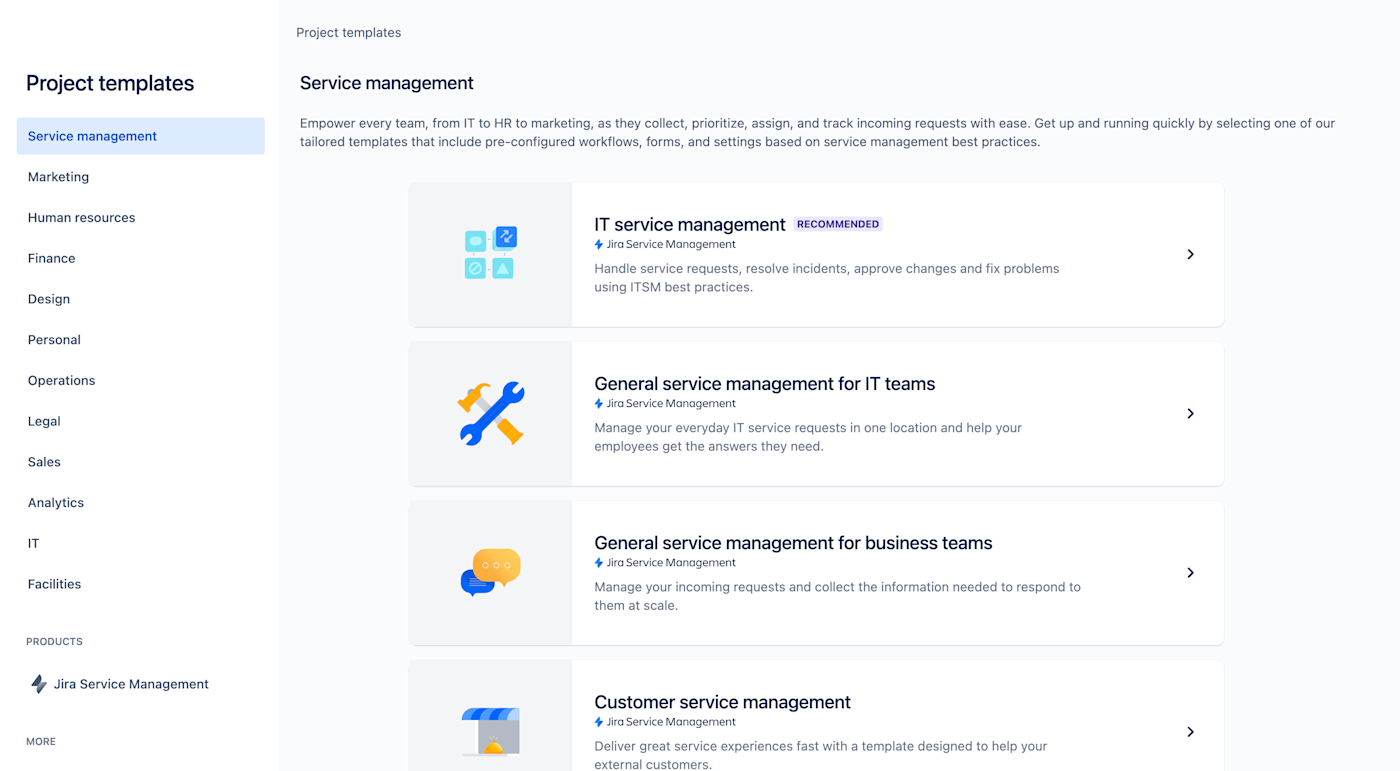The height and width of the screenshot is (771, 1400).
Task: Click the lightning icon under Customer service management
Action: pos(599,722)
